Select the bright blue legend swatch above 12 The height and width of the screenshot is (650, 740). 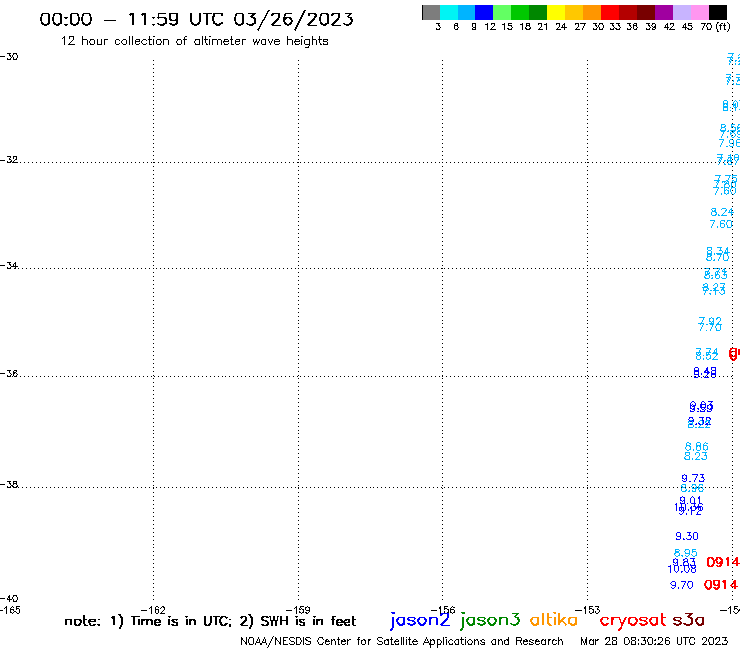coord(484,12)
